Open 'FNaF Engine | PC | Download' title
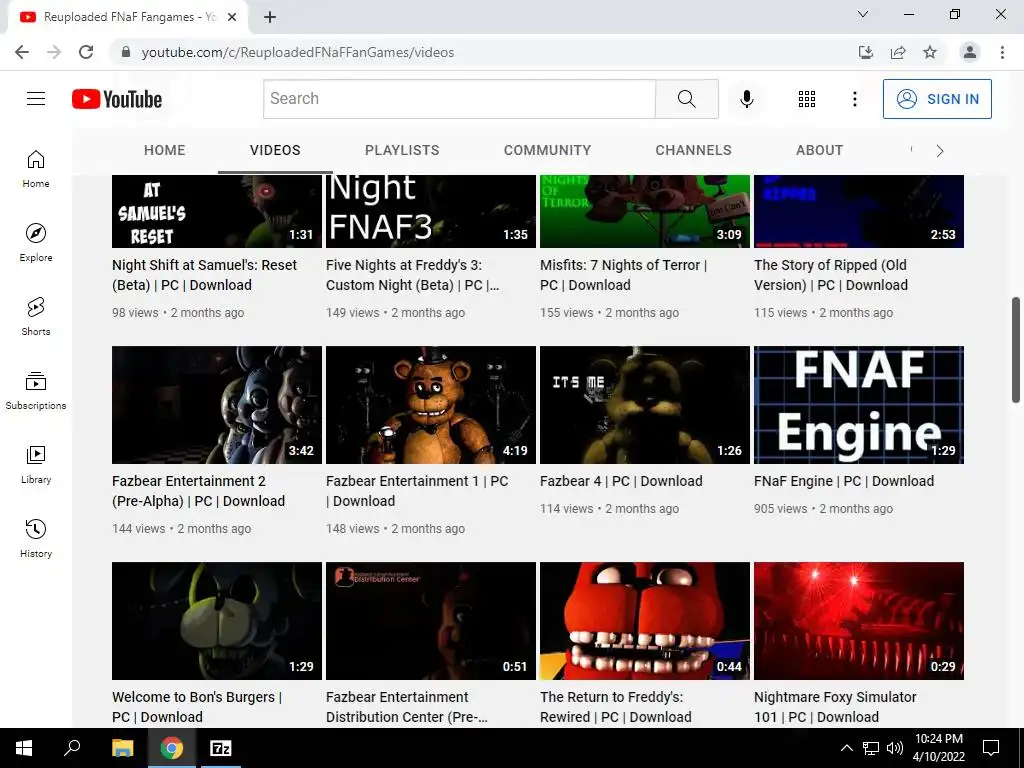The image size is (1024, 768). point(844,481)
